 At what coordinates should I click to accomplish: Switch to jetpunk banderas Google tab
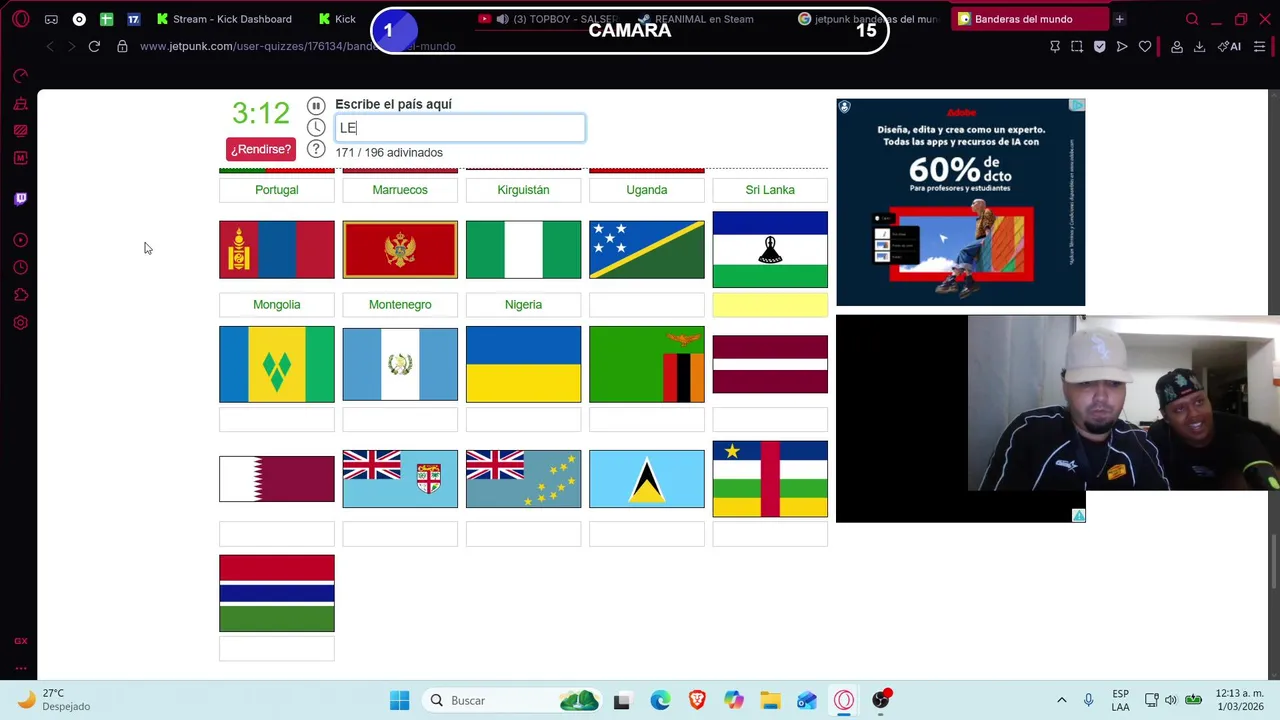coord(868,19)
